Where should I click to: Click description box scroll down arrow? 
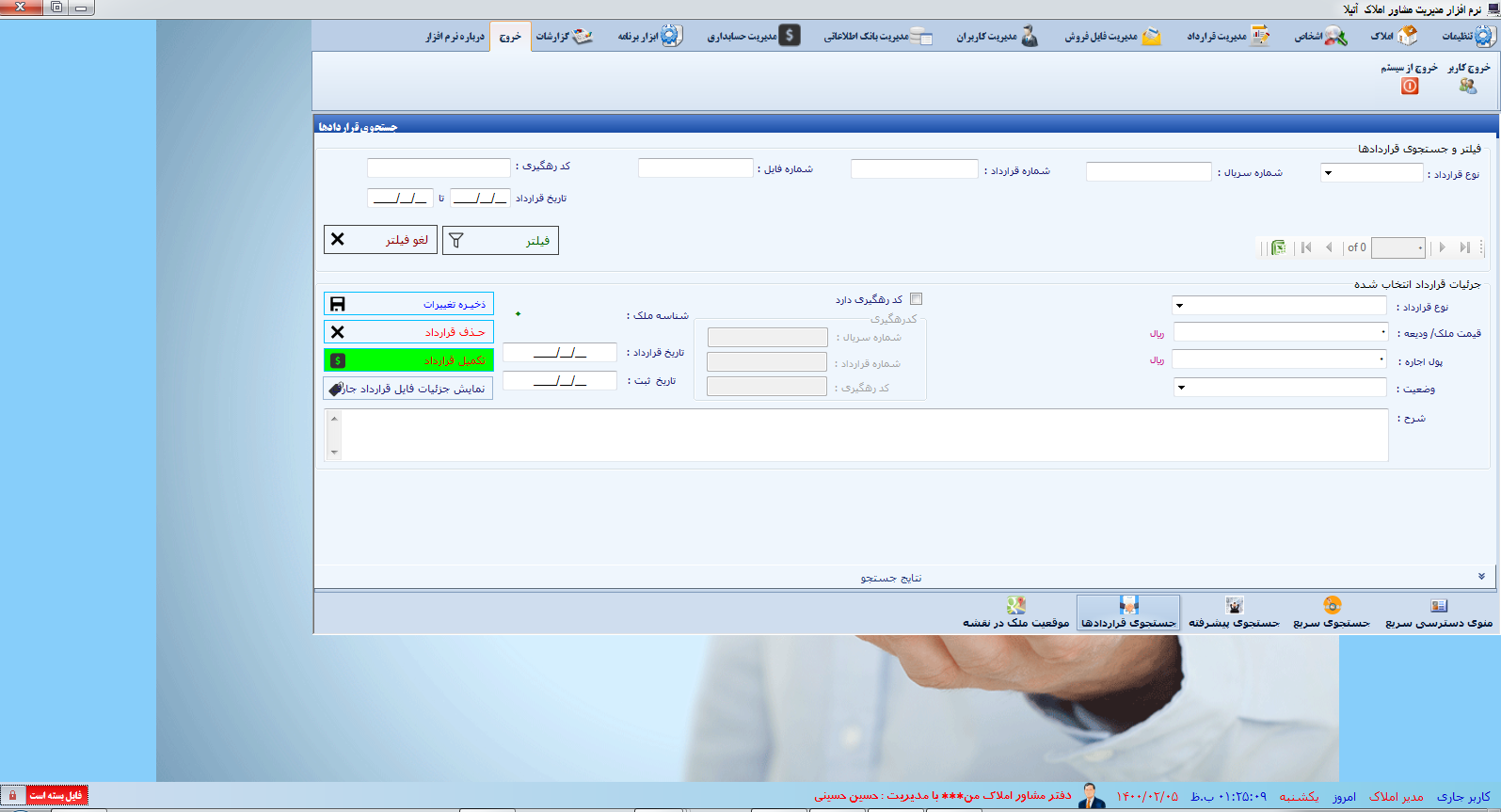334,453
